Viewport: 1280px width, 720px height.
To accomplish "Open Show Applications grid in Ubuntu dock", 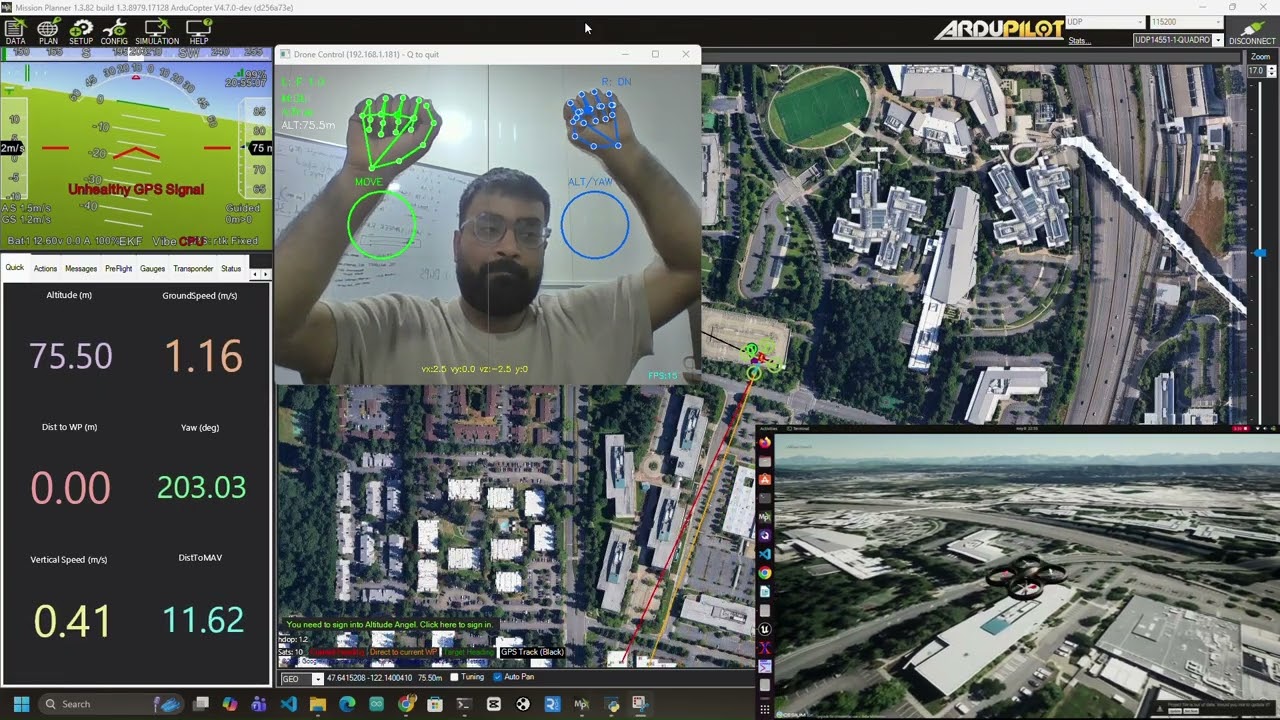I will pyautogui.click(x=765, y=709).
